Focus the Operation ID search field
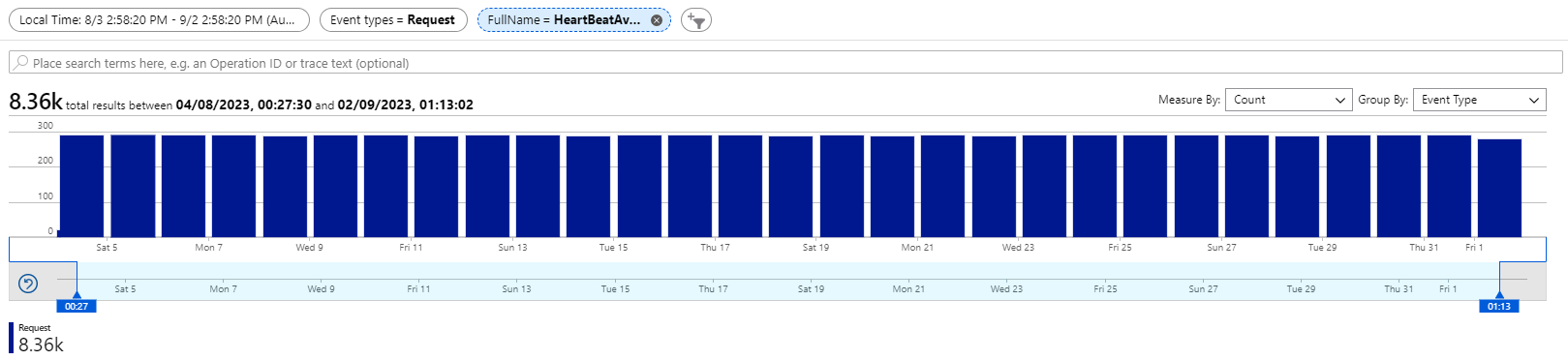1568x360 pixels. point(785,63)
